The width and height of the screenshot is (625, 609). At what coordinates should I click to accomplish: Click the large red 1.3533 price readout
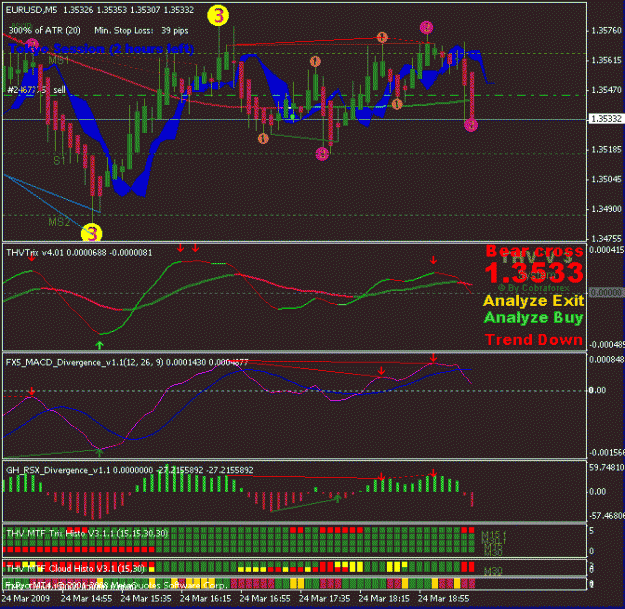pos(534,273)
